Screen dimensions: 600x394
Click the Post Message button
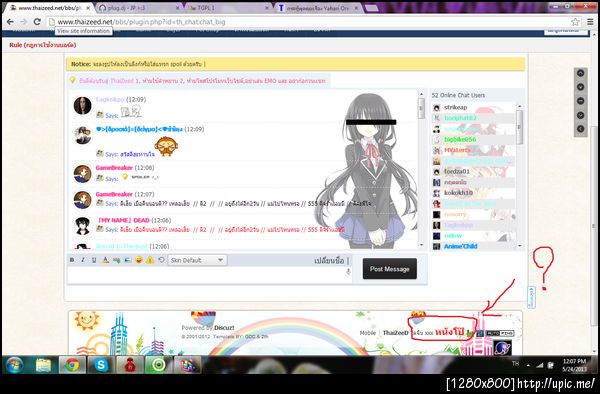click(390, 269)
